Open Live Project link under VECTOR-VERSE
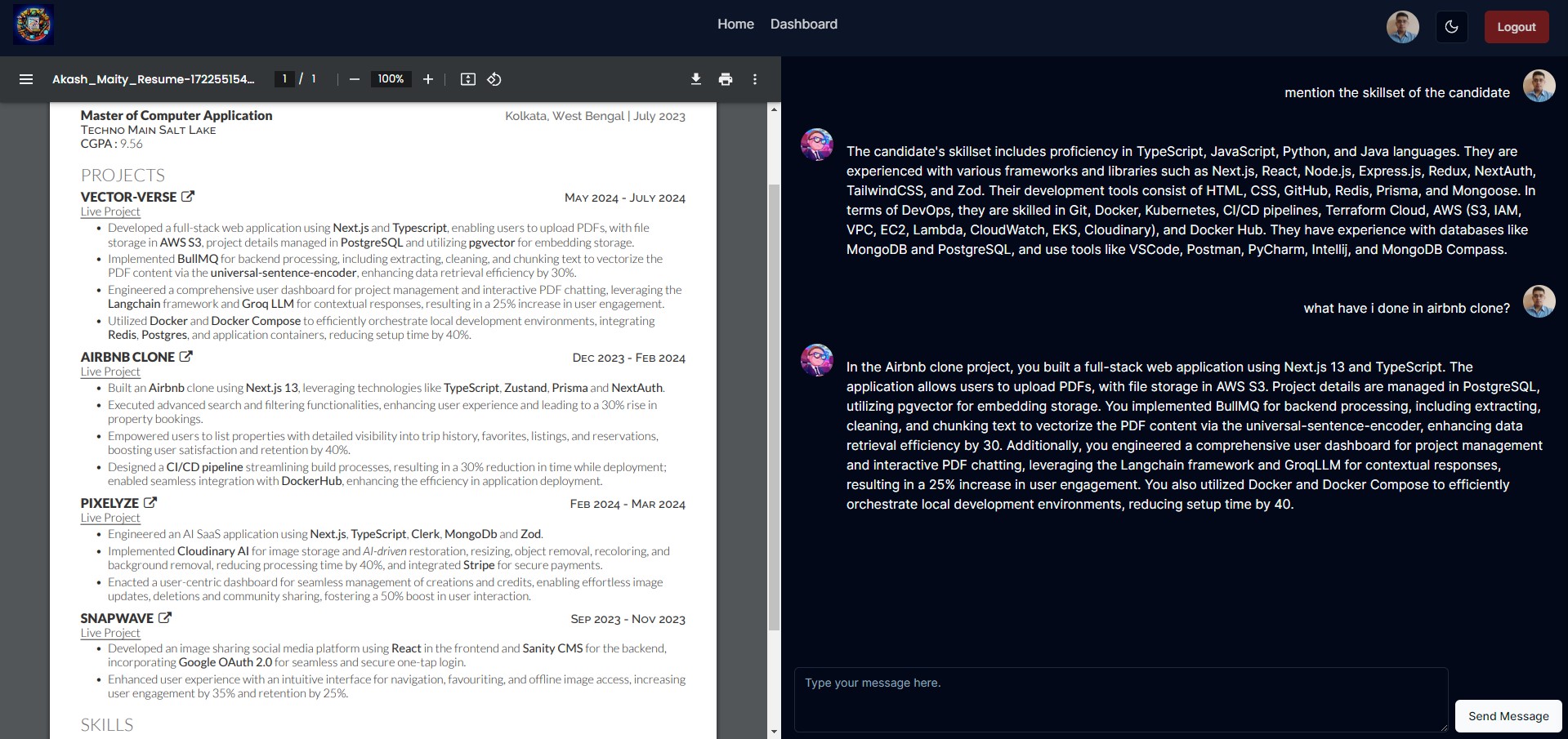 110,211
